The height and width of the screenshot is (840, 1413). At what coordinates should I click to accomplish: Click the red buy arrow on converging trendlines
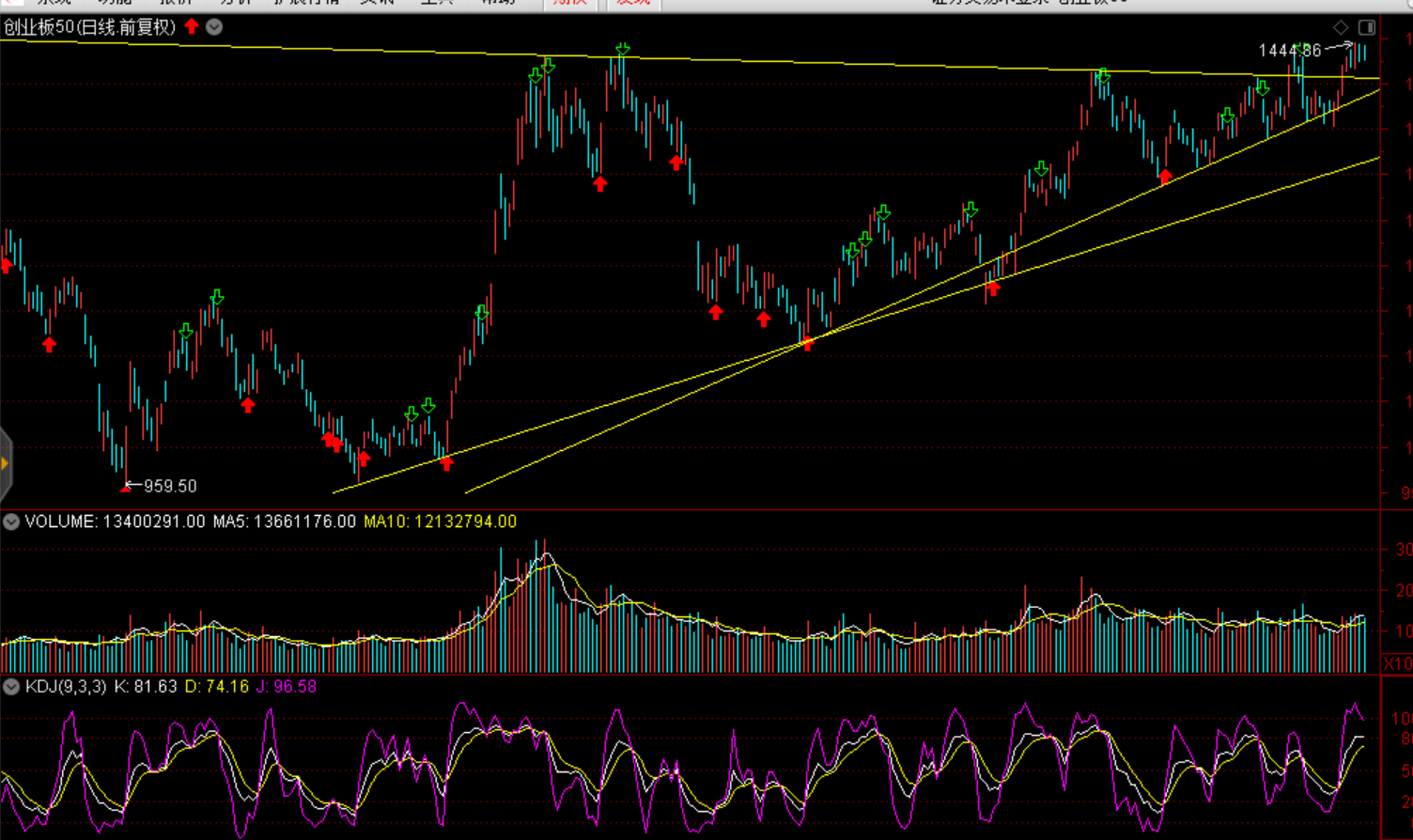pos(807,344)
